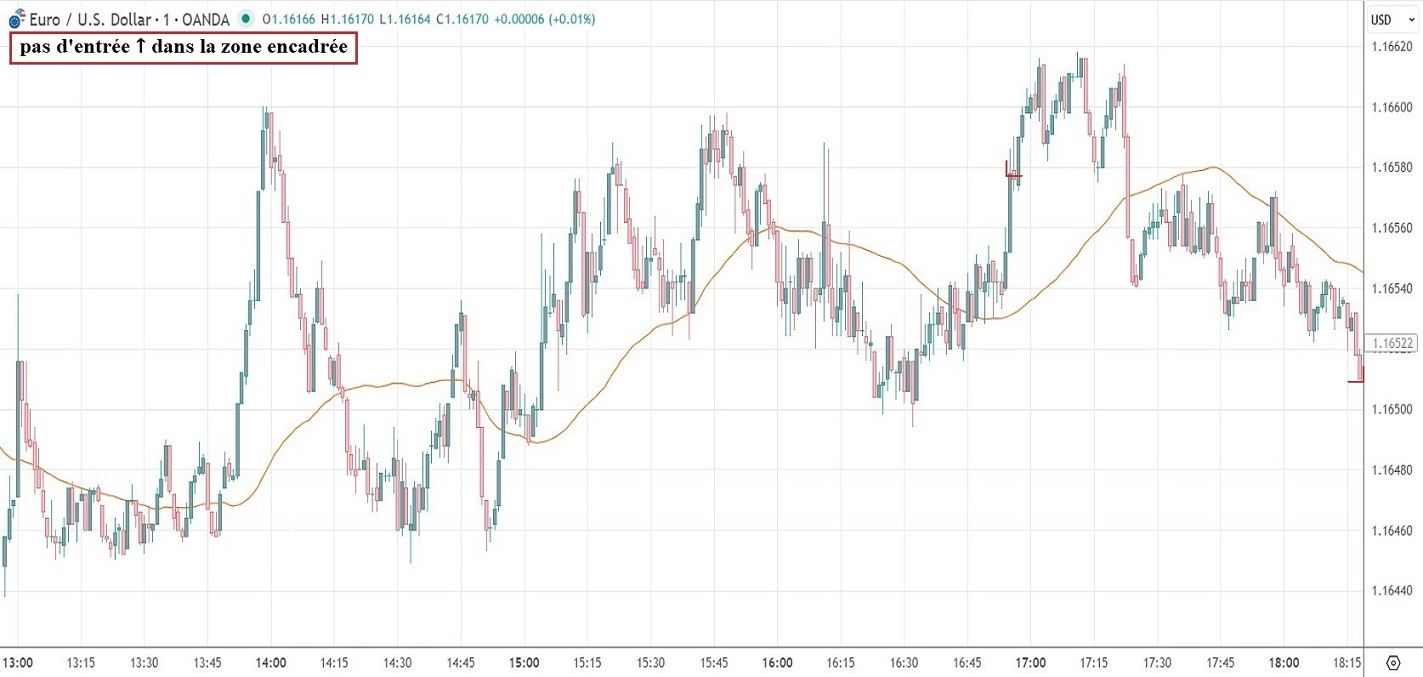
Task: Click the 17:45 time axis label
Action: pyautogui.click(x=1219, y=663)
